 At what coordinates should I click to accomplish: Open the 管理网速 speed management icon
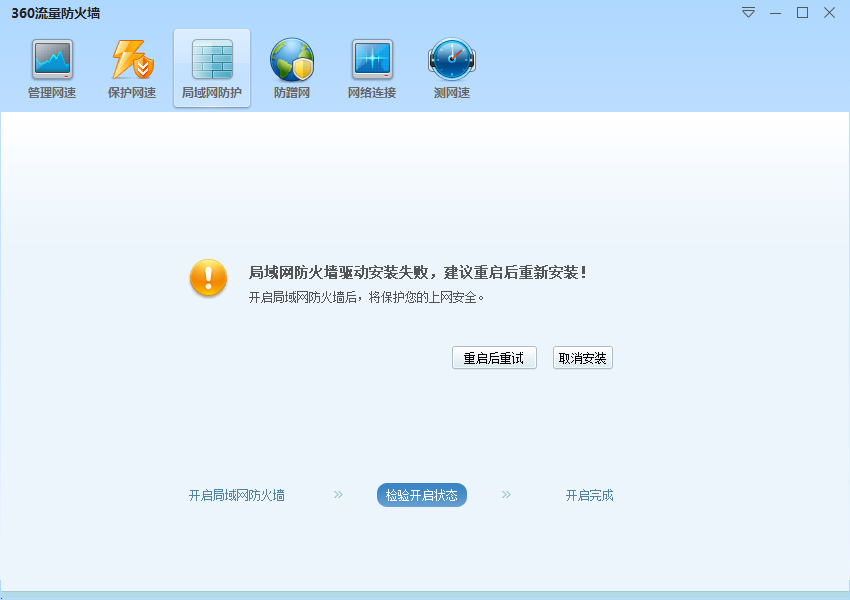pyautogui.click(x=52, y=61)
